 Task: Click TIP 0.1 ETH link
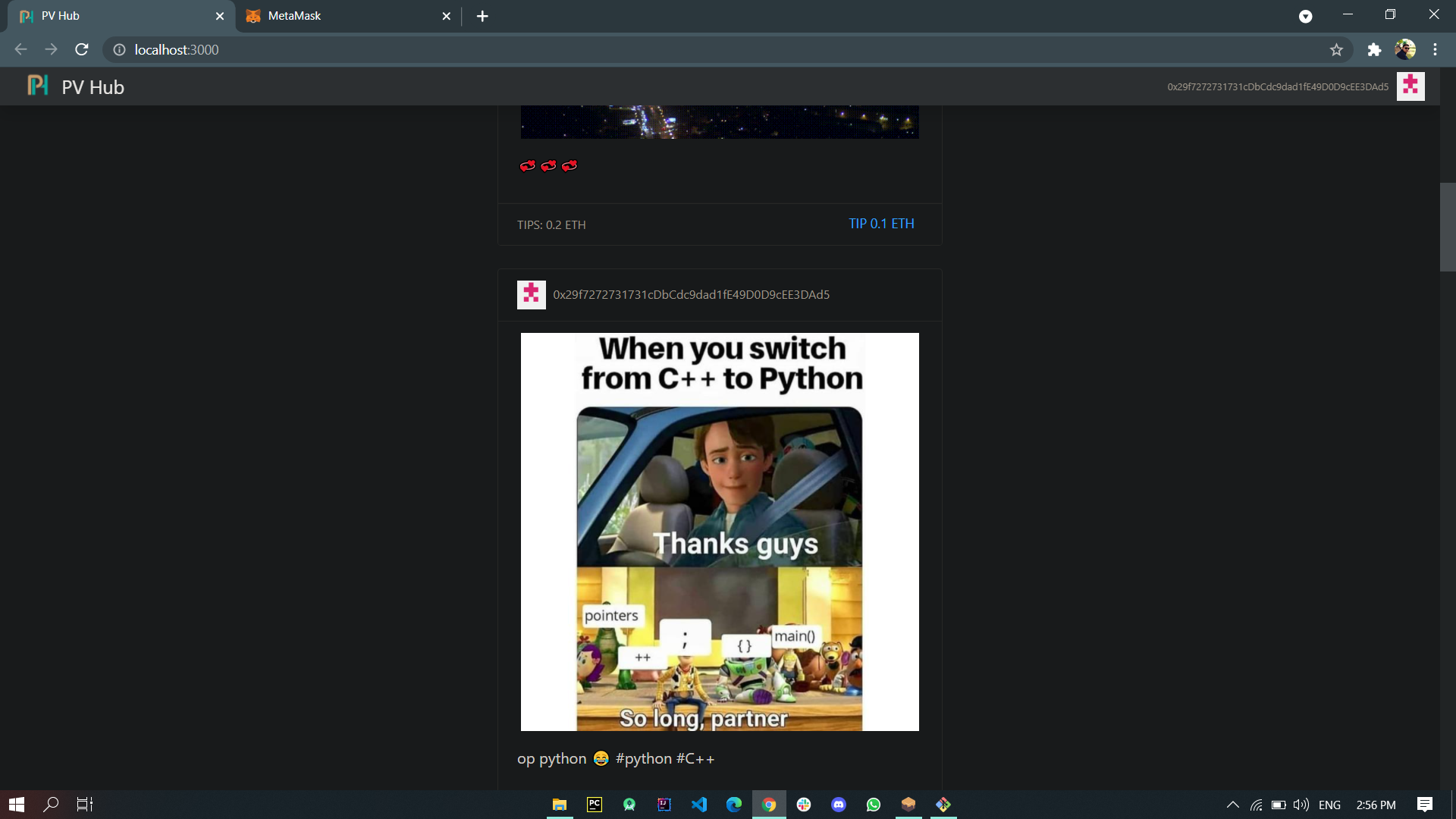click(x=881, y=224)
